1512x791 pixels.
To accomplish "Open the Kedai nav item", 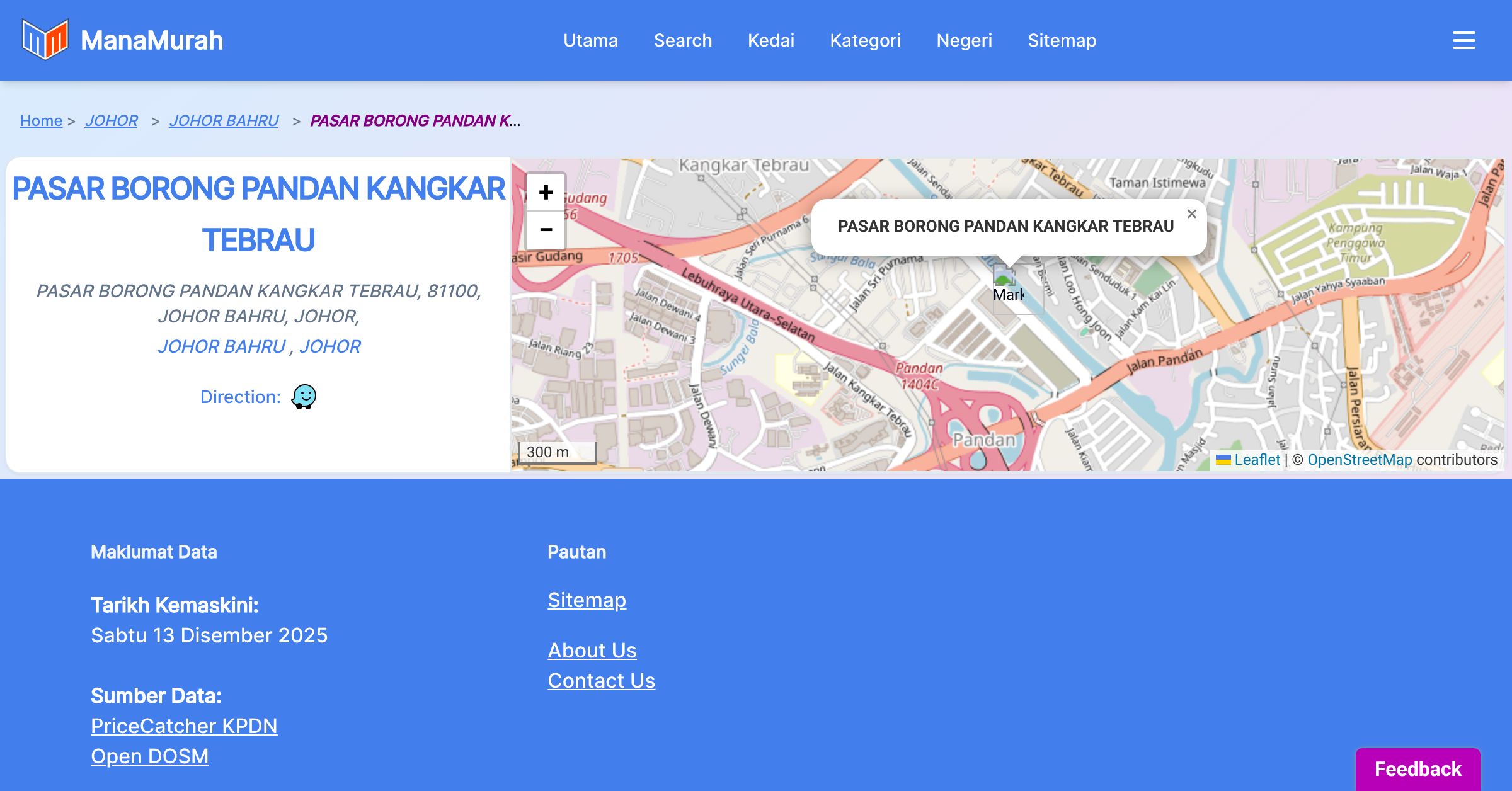I will 770,40.
